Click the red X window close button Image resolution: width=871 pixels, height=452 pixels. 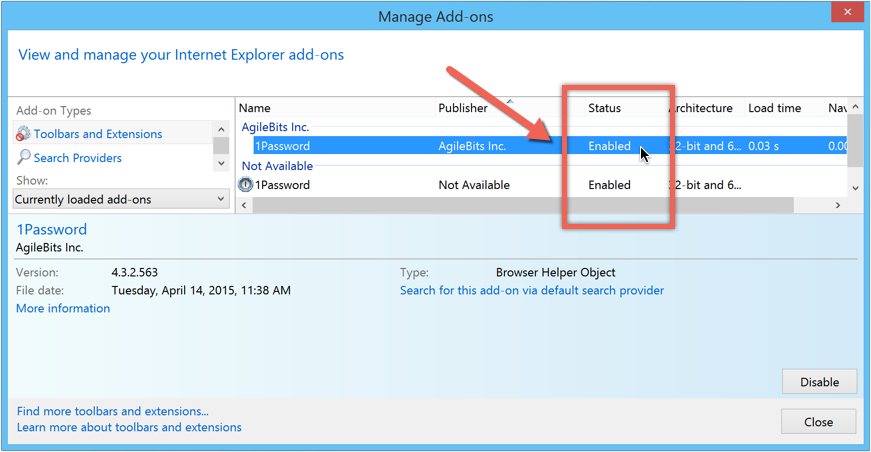pos(847,12)
